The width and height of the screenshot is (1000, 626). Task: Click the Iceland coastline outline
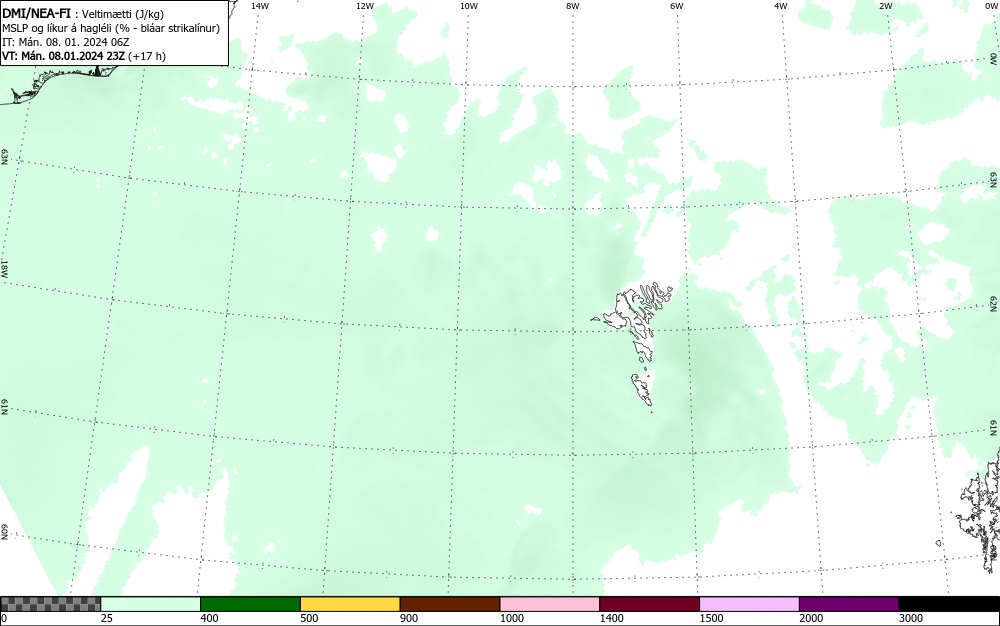61,83
